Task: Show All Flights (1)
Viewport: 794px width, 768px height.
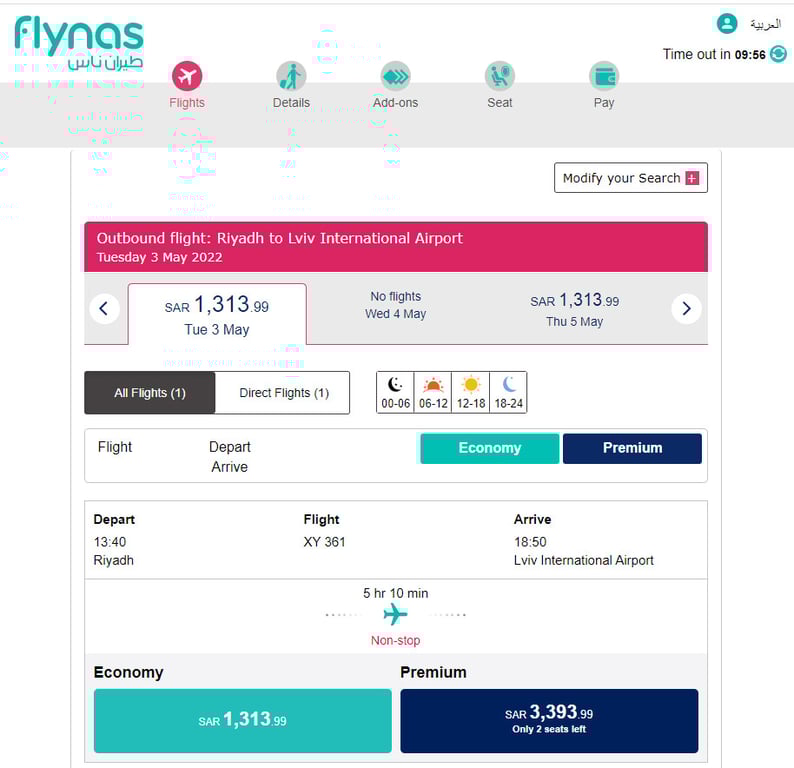Action: [150, 393]
